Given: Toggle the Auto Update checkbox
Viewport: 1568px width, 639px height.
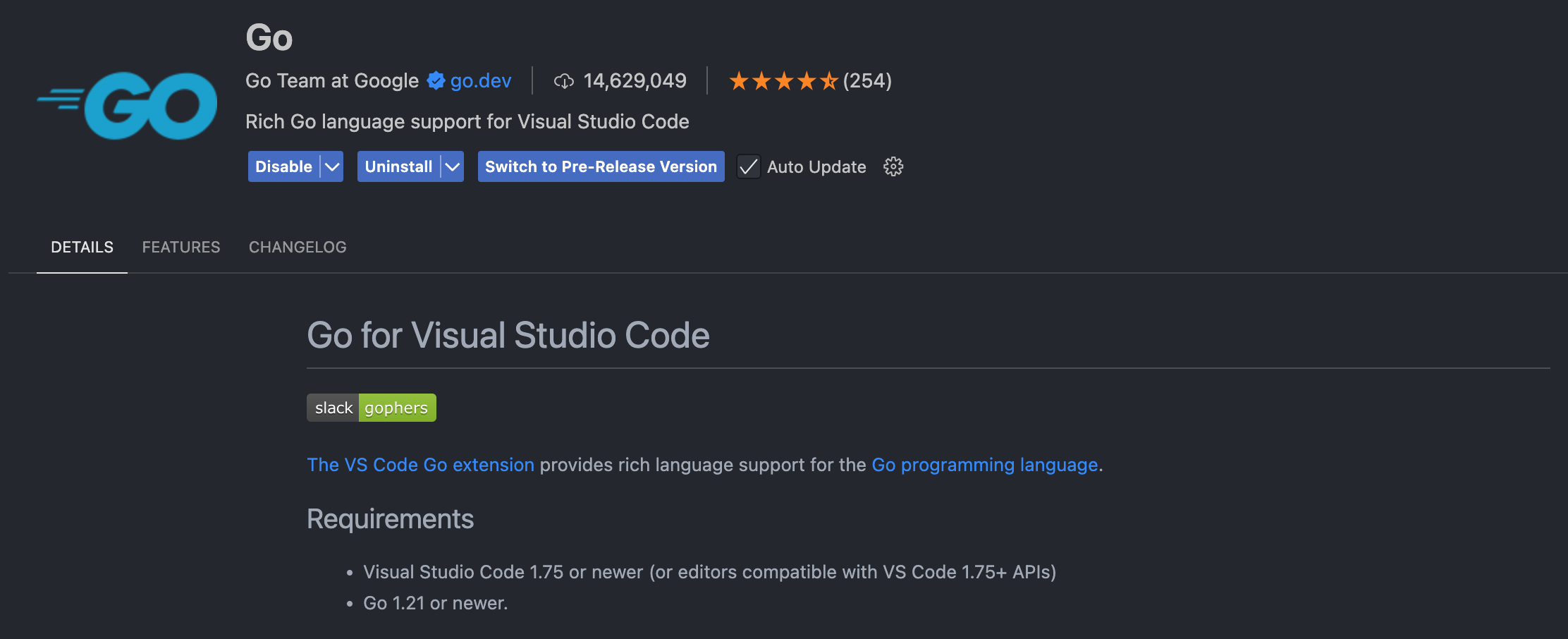Looking at the screenshot, I should click(748, 167).
